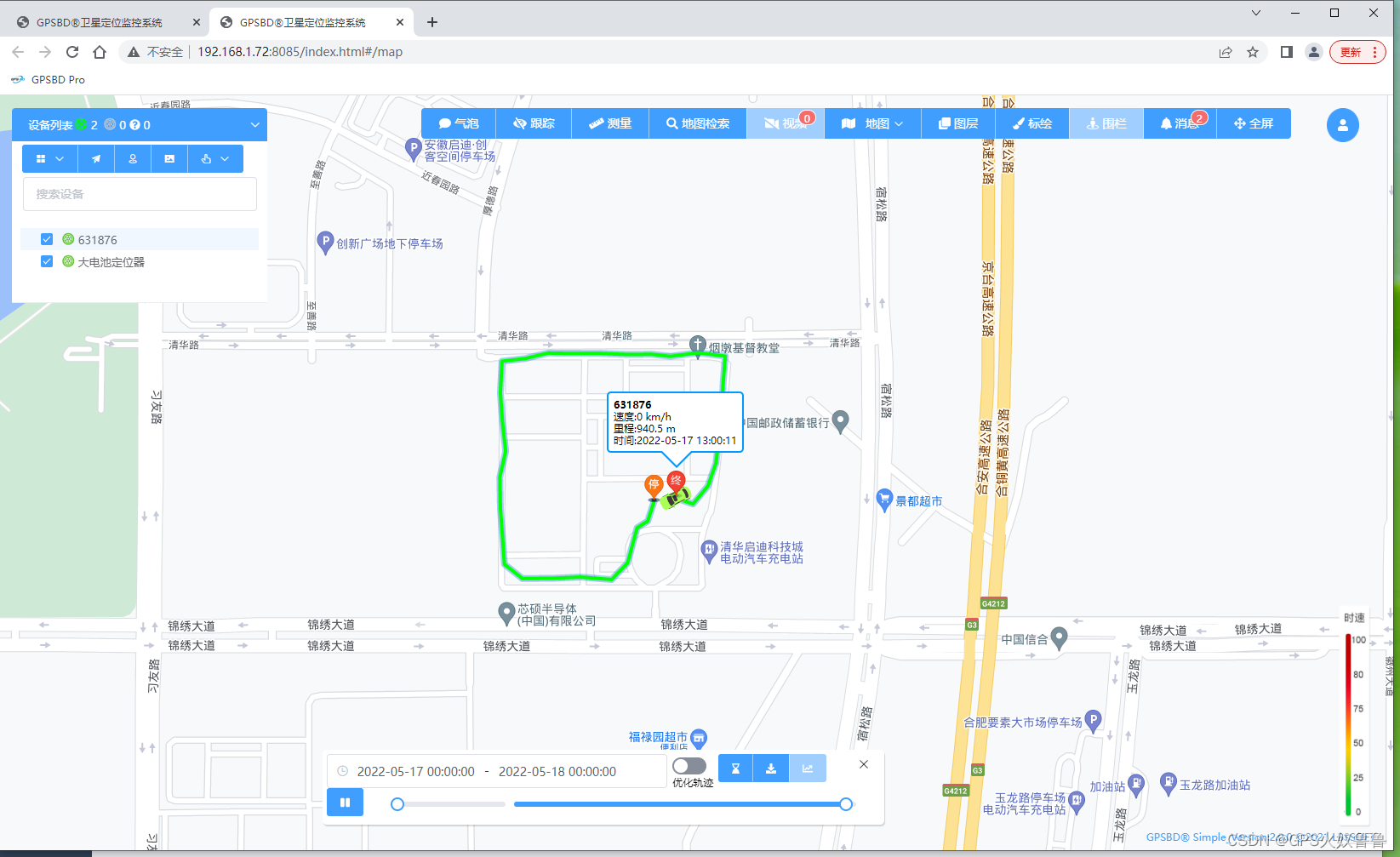The width and height of the screenshot is (1400, 857).
Task: Open the browser side panel
Action: tap(1287, 52)
